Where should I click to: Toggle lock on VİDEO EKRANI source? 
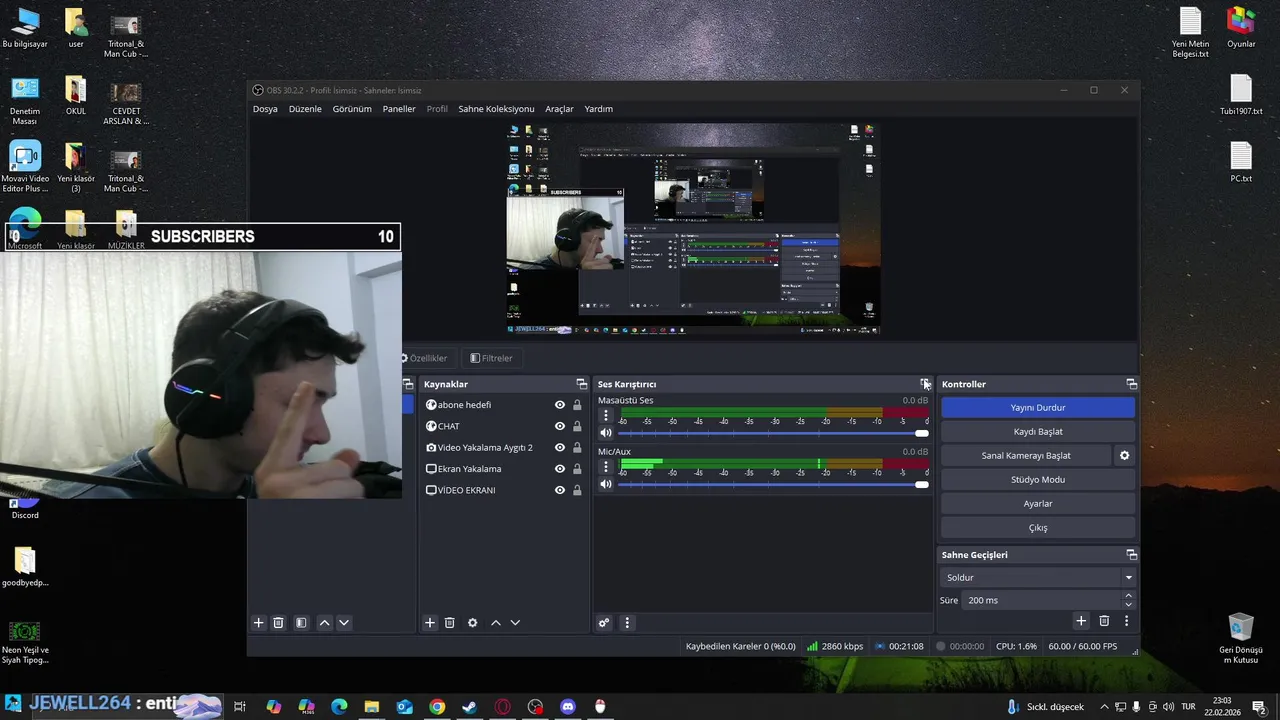point(577,490)
